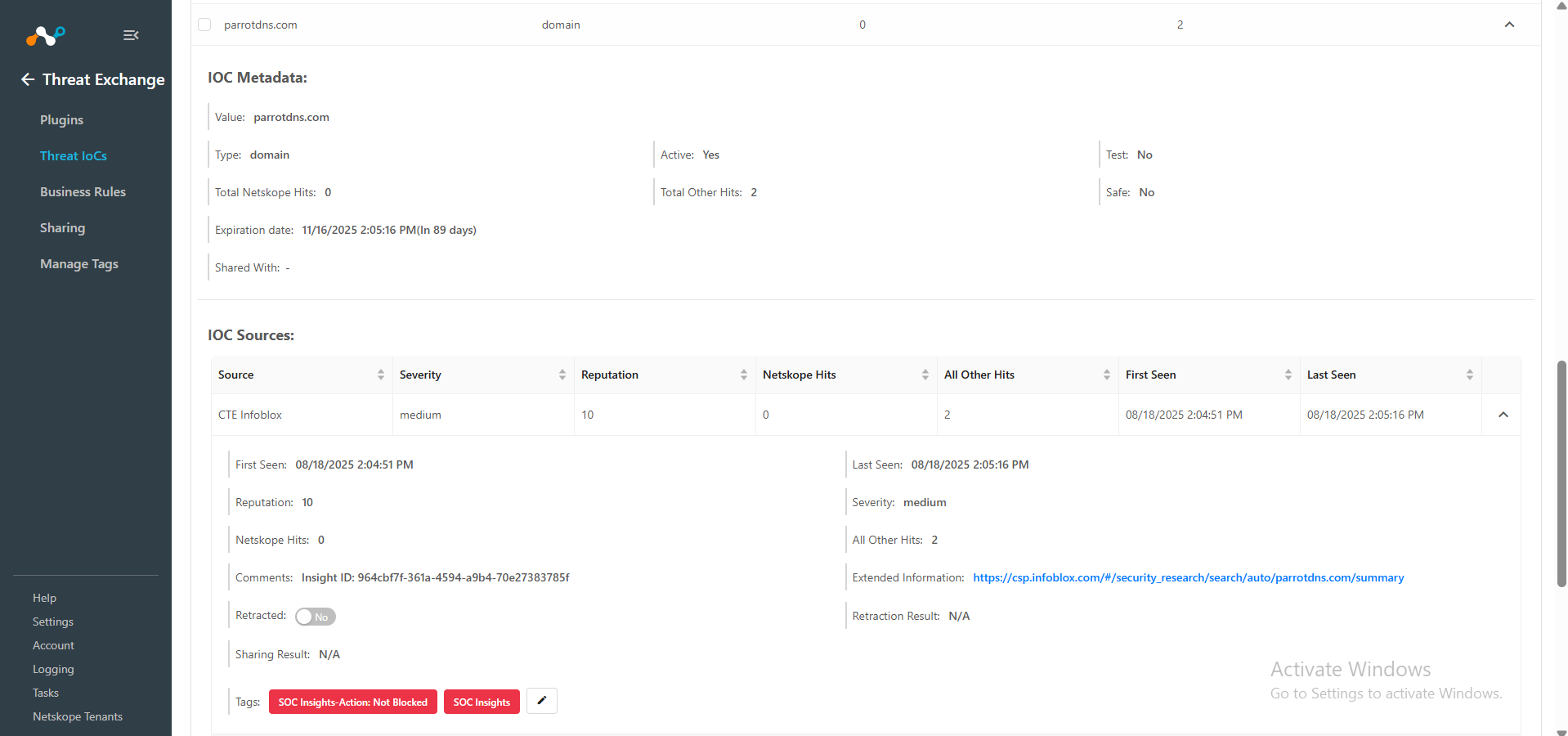Viewport: 1568px width, 736px height.
Task: Sort by Netskope Hits column arrows
Action: 925,375
